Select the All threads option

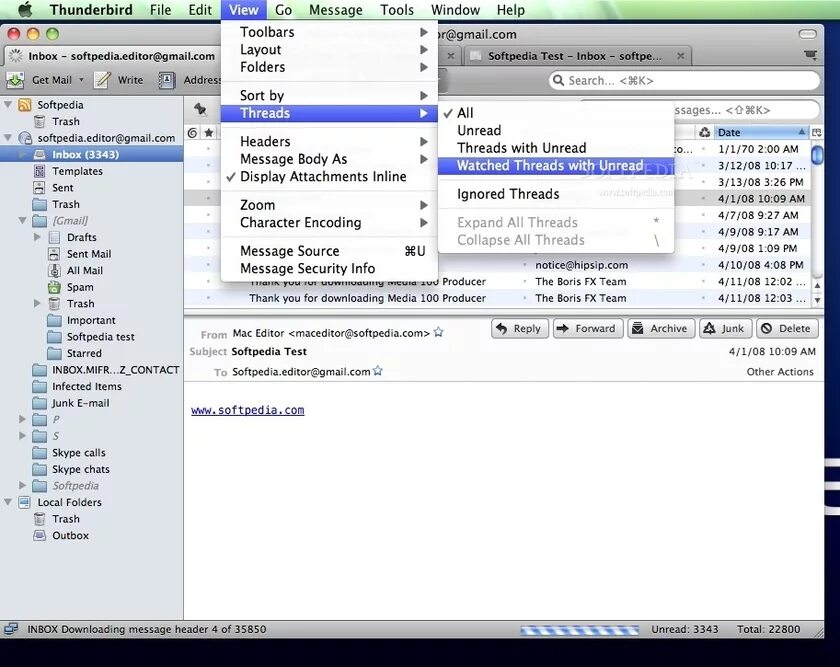[x=556, y=113]
